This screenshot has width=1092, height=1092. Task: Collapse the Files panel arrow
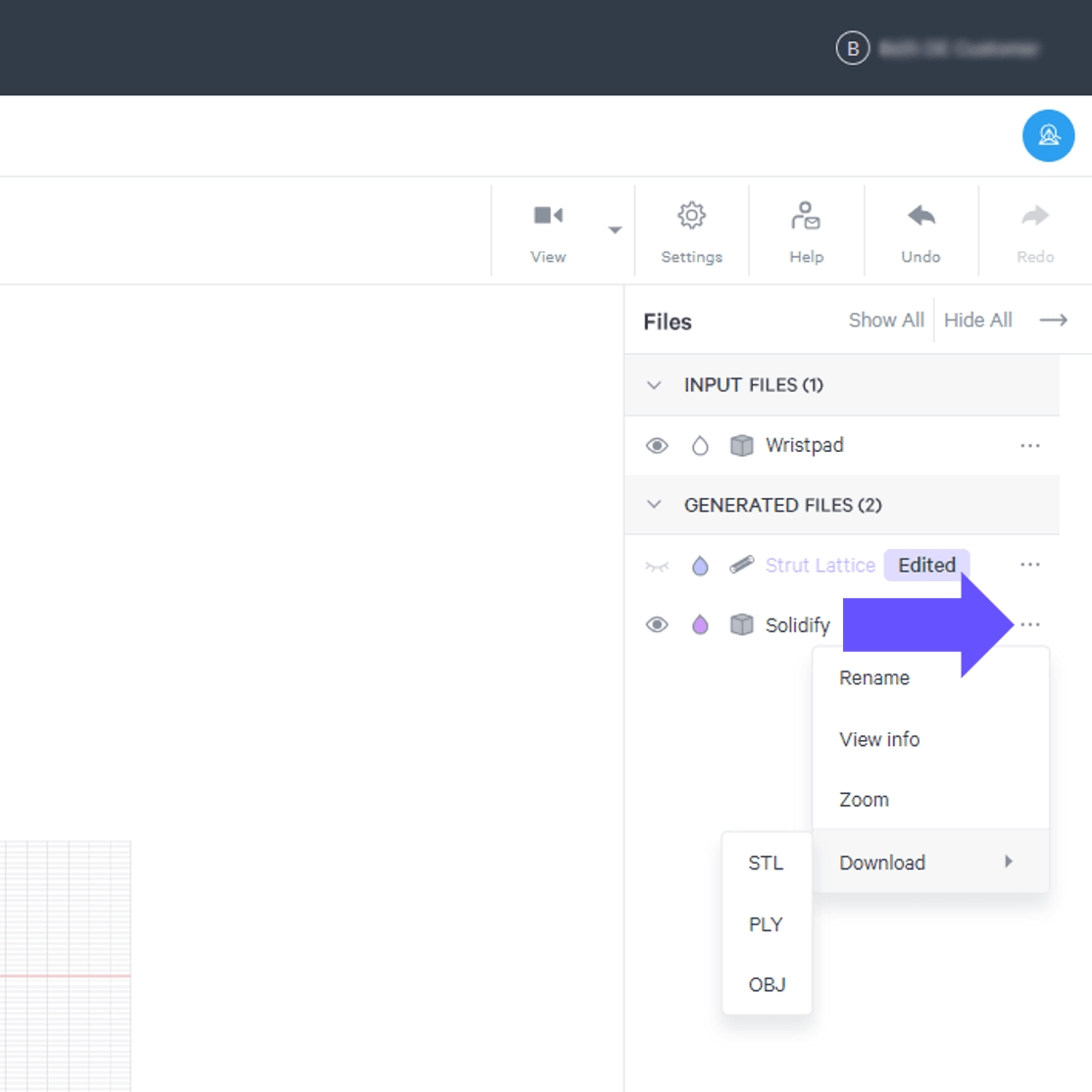click(x=1053, y=320)
